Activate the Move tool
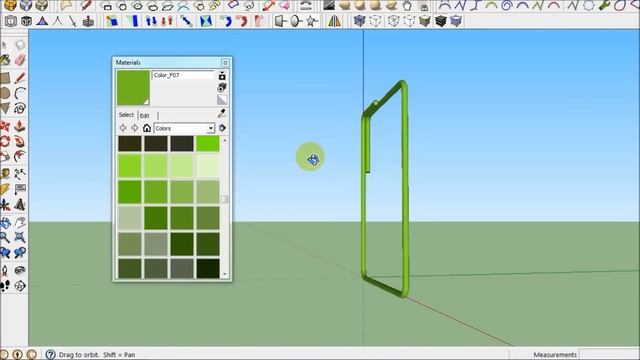Viewport: 640px width, 360px height. 5,126
